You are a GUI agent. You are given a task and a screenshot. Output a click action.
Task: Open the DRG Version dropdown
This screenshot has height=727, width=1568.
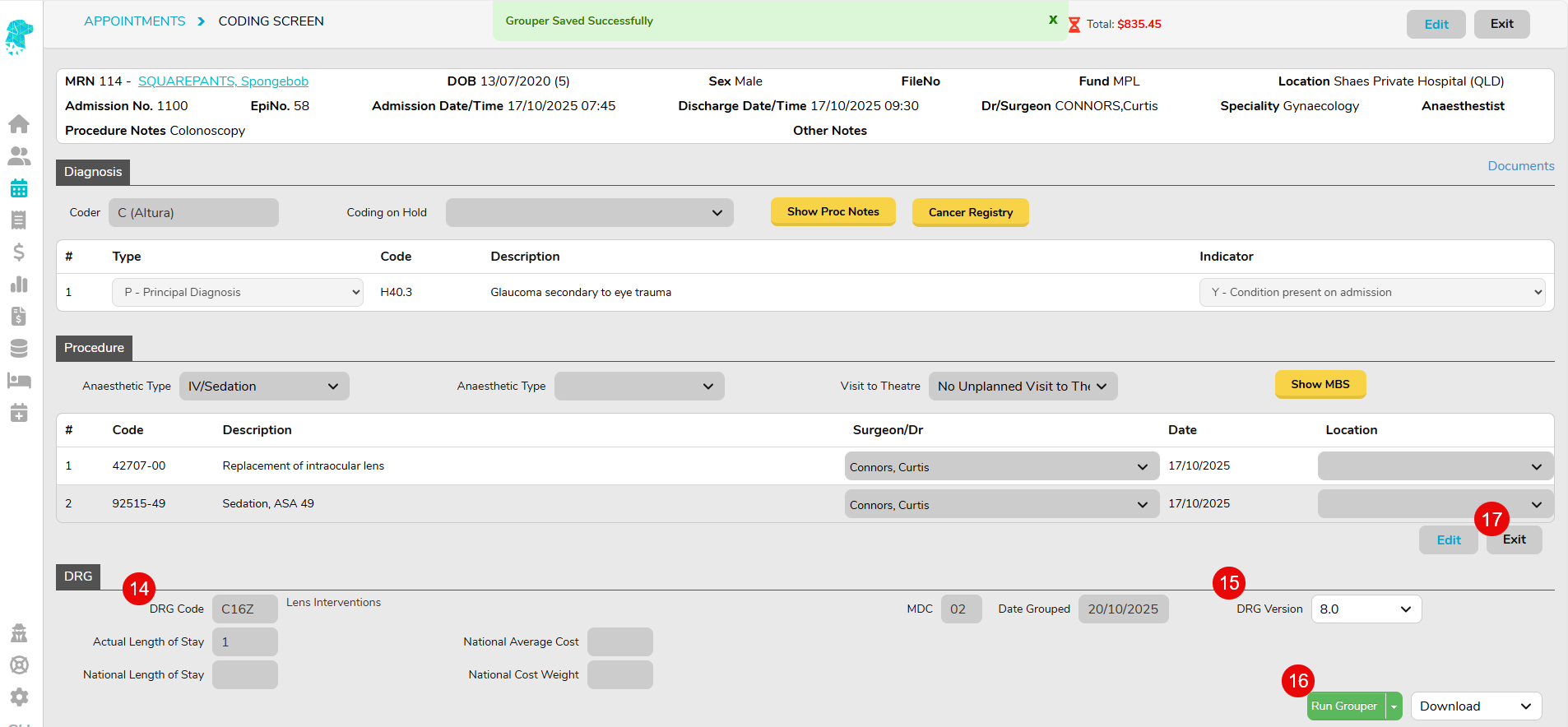pyautogui.click(x=1366, y=609)
